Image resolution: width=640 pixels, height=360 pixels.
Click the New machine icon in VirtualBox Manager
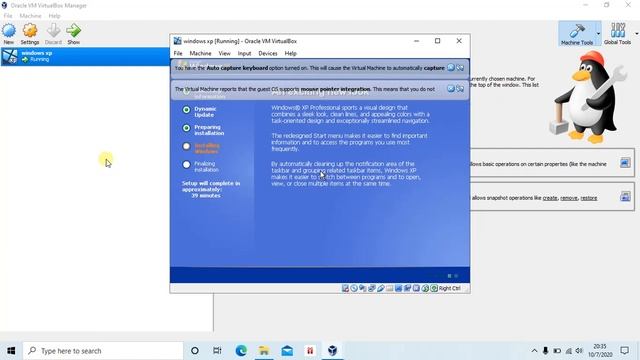pyautogui.click(x=9, y=31)
